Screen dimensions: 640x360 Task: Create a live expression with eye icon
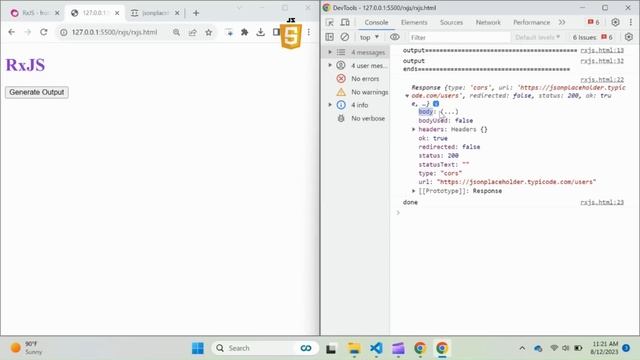pyautogui.click(x=394, y=37)
